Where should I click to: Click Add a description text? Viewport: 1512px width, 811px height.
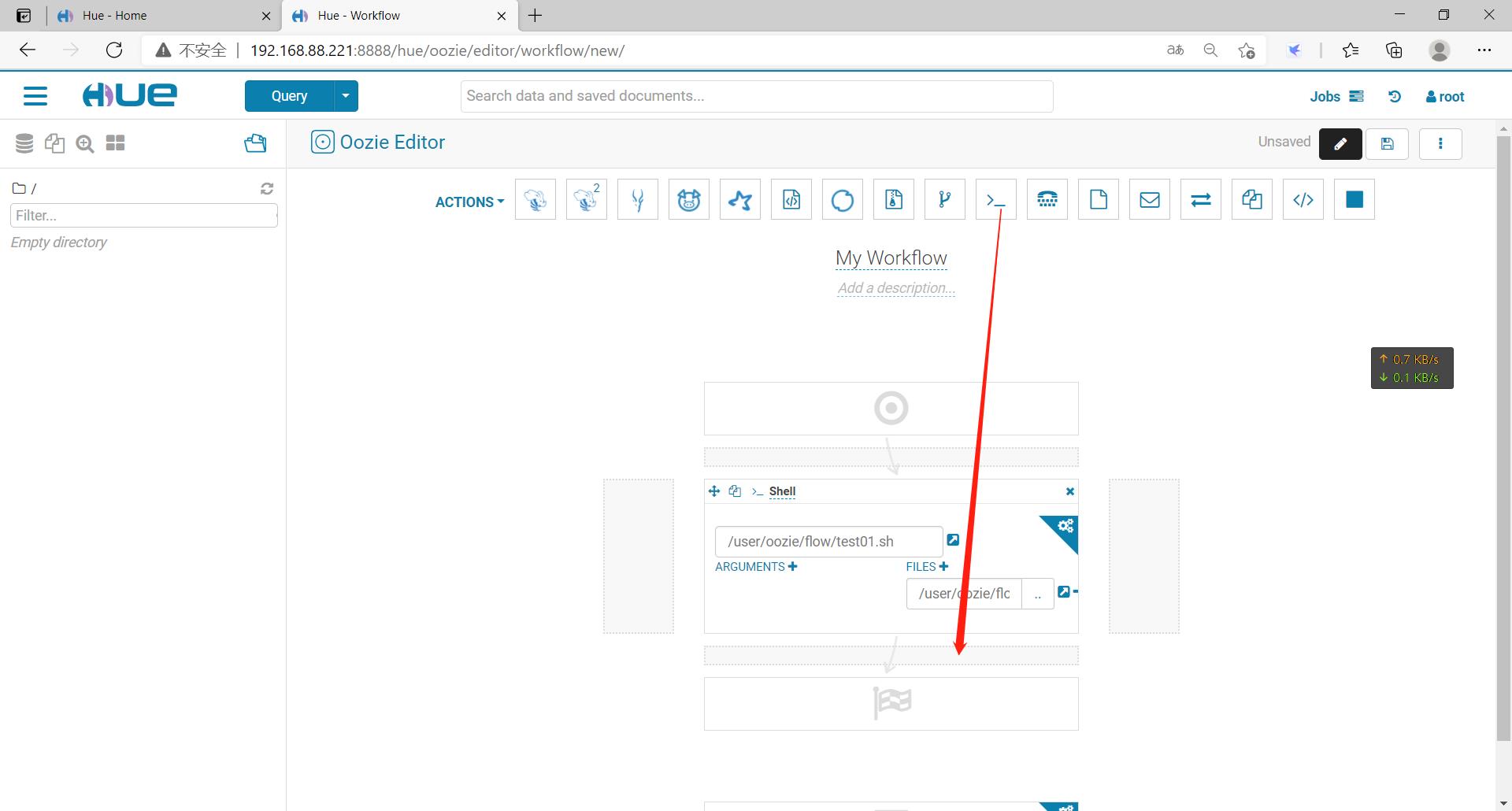pos(896,288)
